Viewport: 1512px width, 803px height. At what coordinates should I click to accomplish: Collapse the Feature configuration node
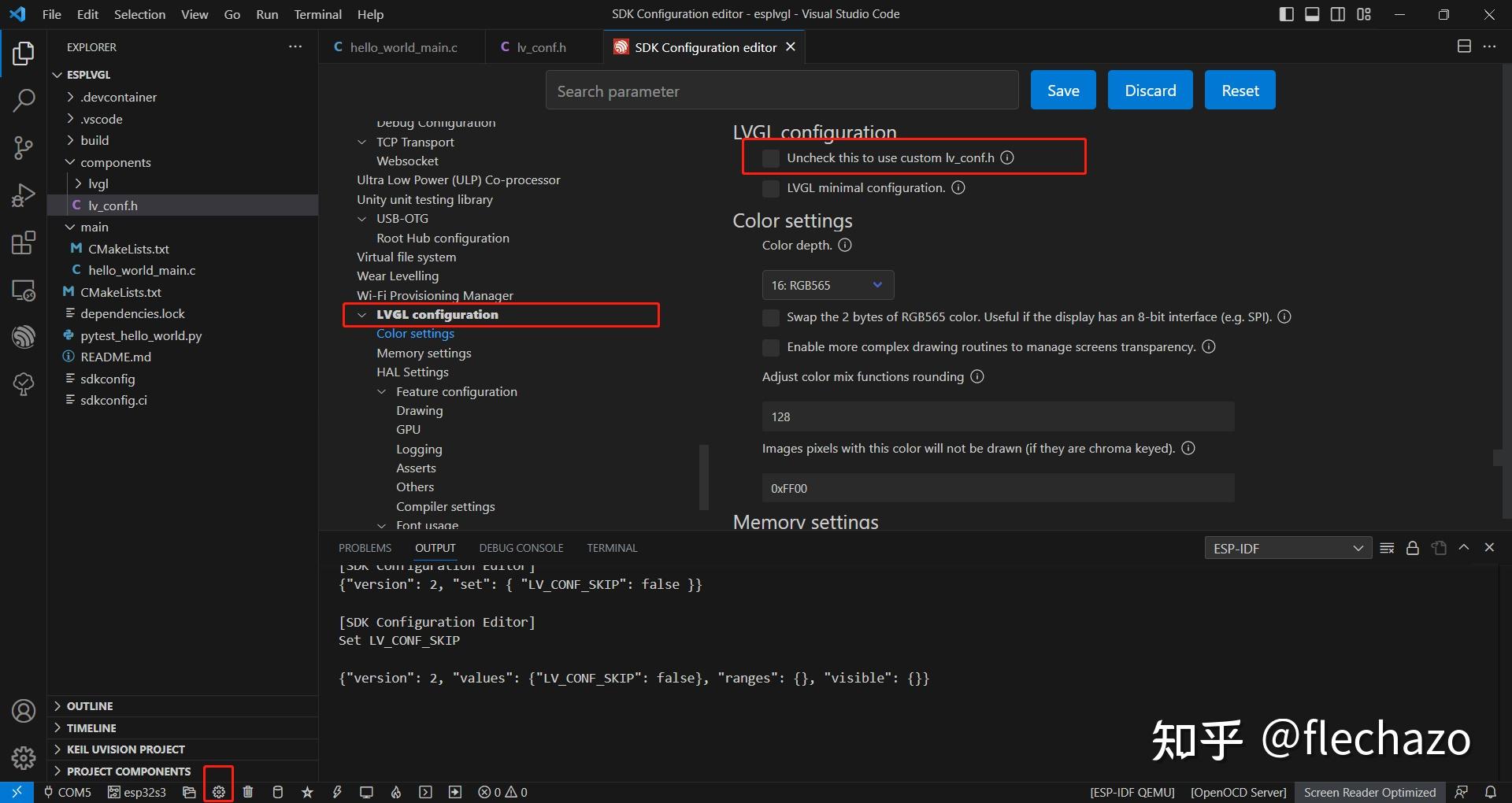click(382, 392)
